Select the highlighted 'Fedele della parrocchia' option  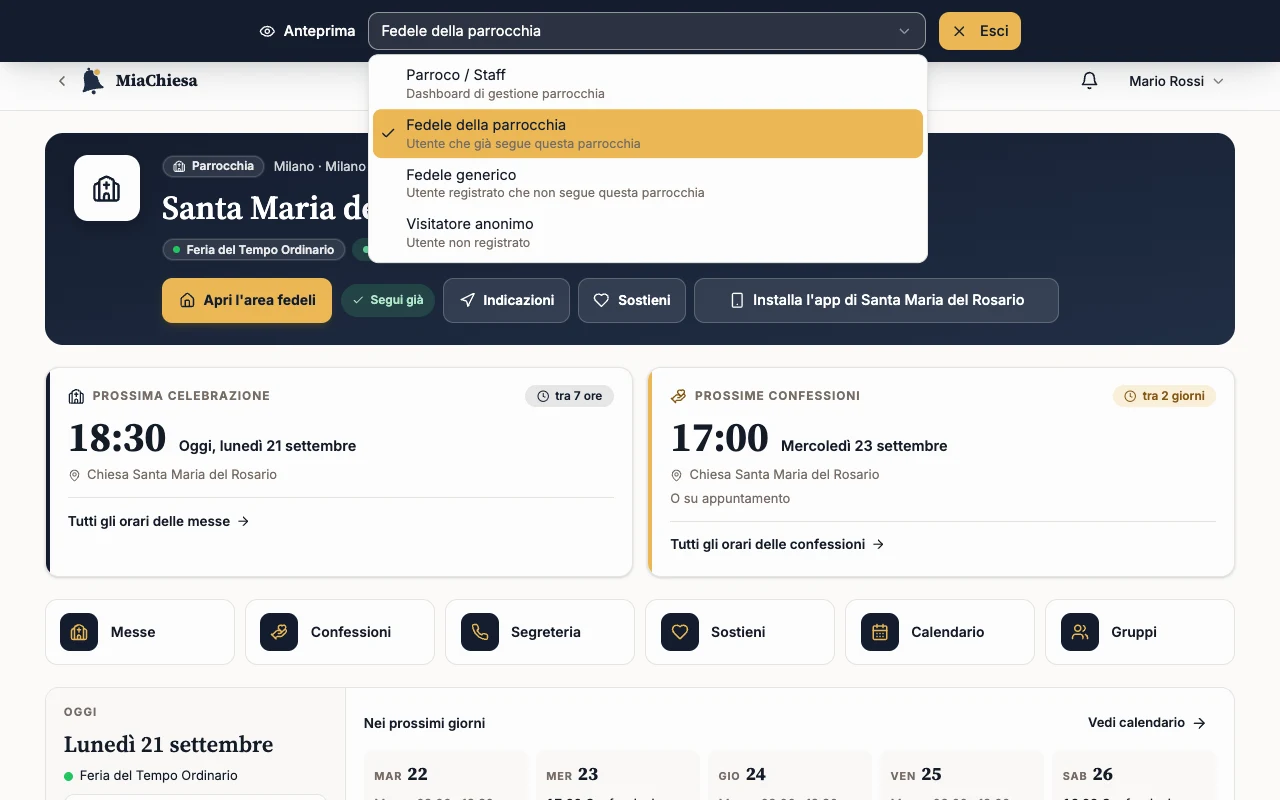[648, 134]
